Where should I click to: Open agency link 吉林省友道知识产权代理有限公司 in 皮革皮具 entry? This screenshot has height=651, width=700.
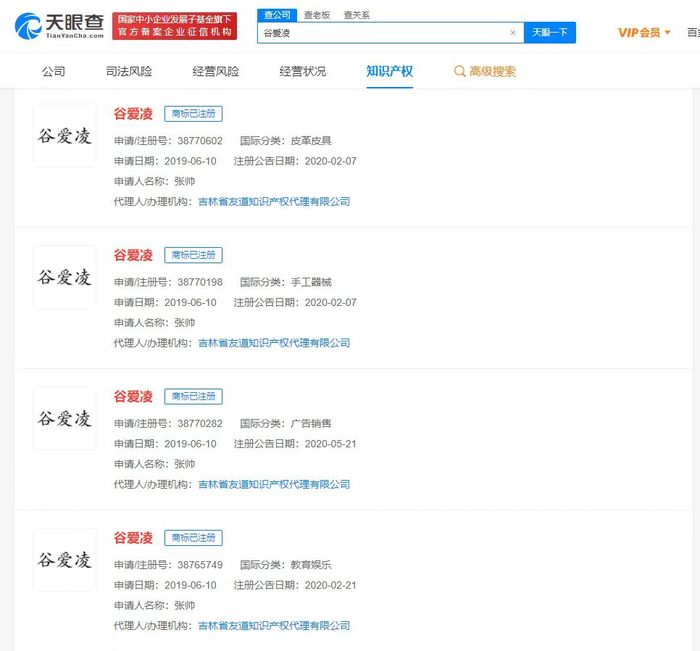(x=274, y=202)
